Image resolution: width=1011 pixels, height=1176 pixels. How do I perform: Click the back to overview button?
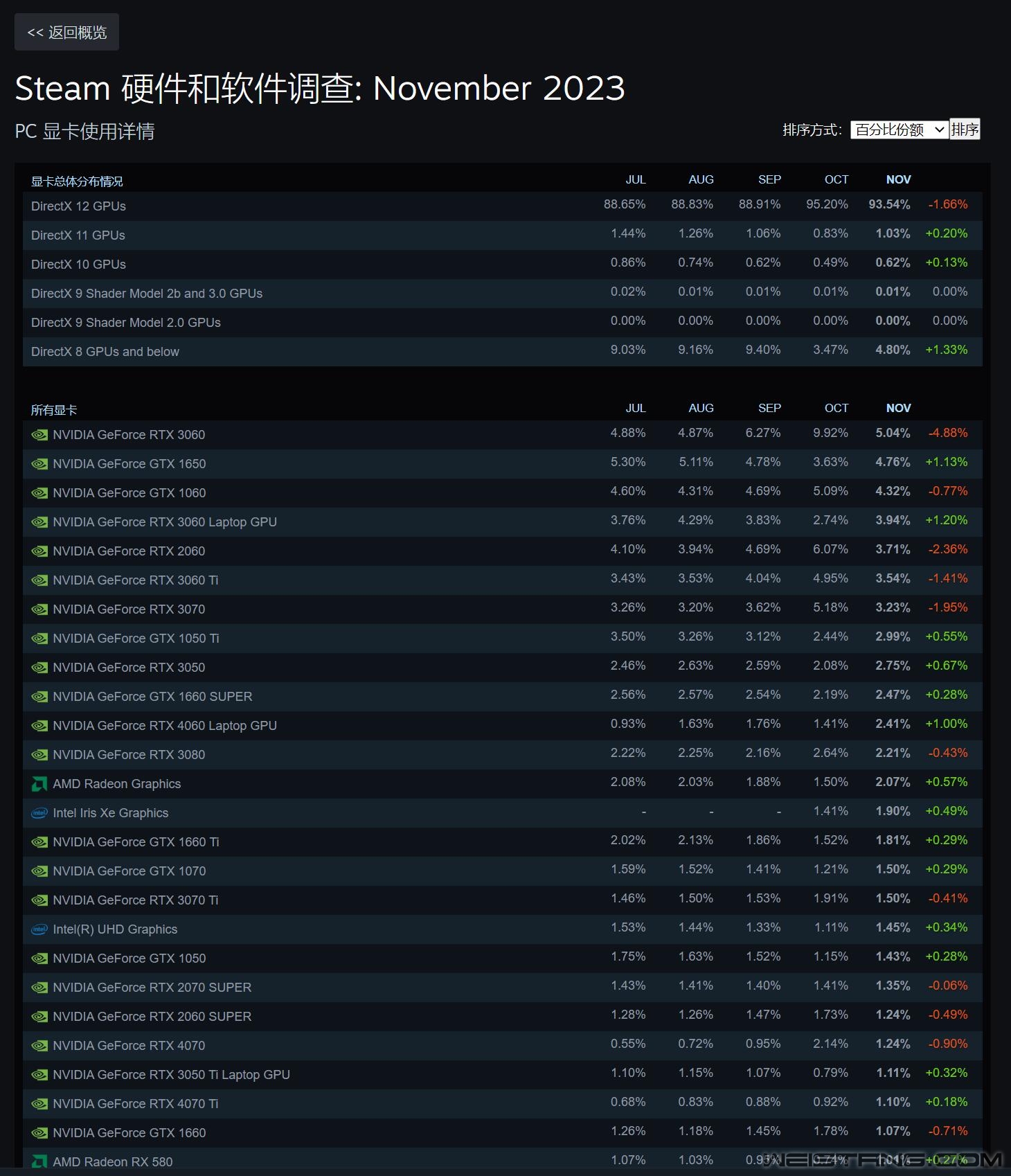(66, 32)
